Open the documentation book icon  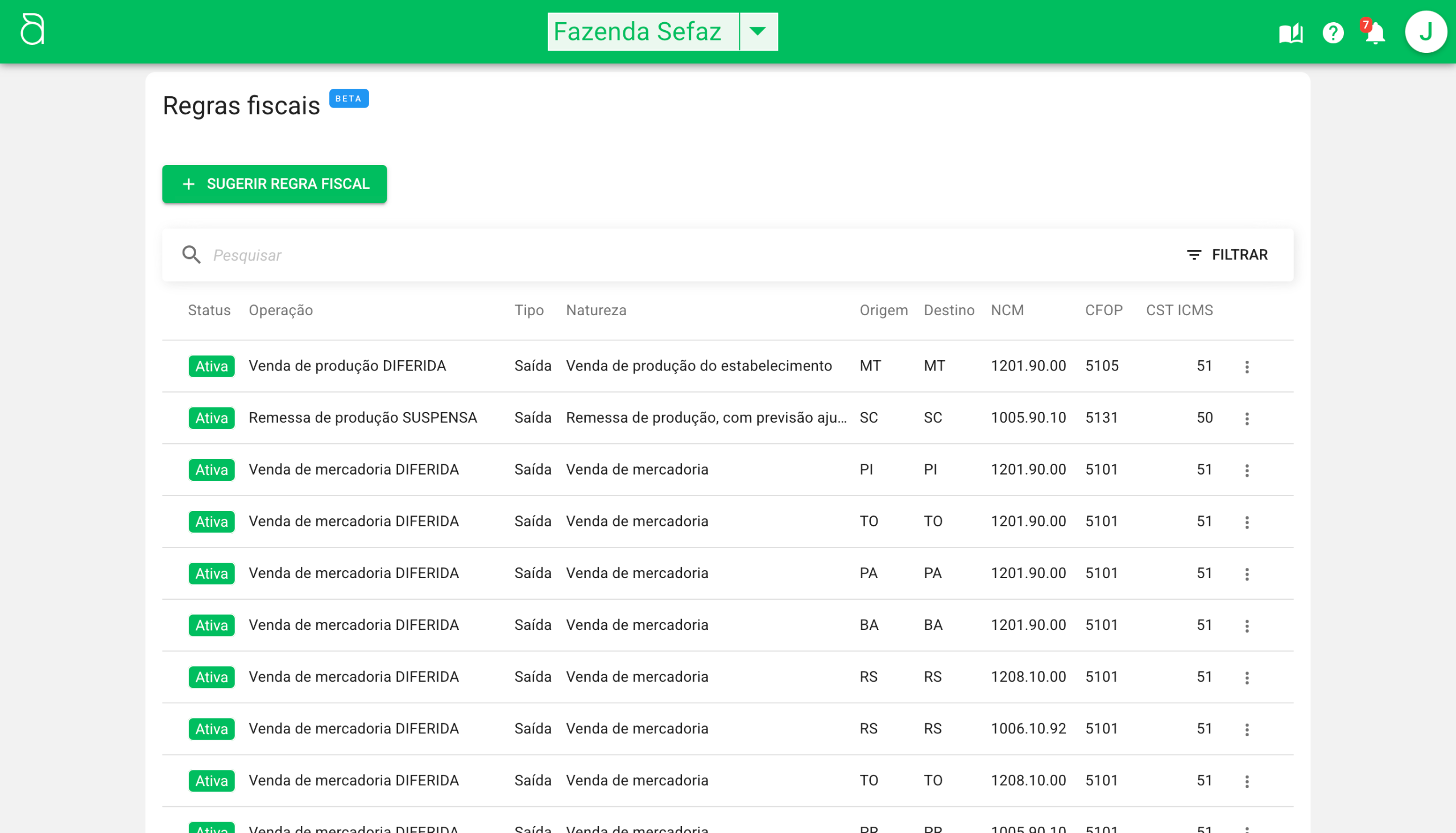click(1290, 32)
